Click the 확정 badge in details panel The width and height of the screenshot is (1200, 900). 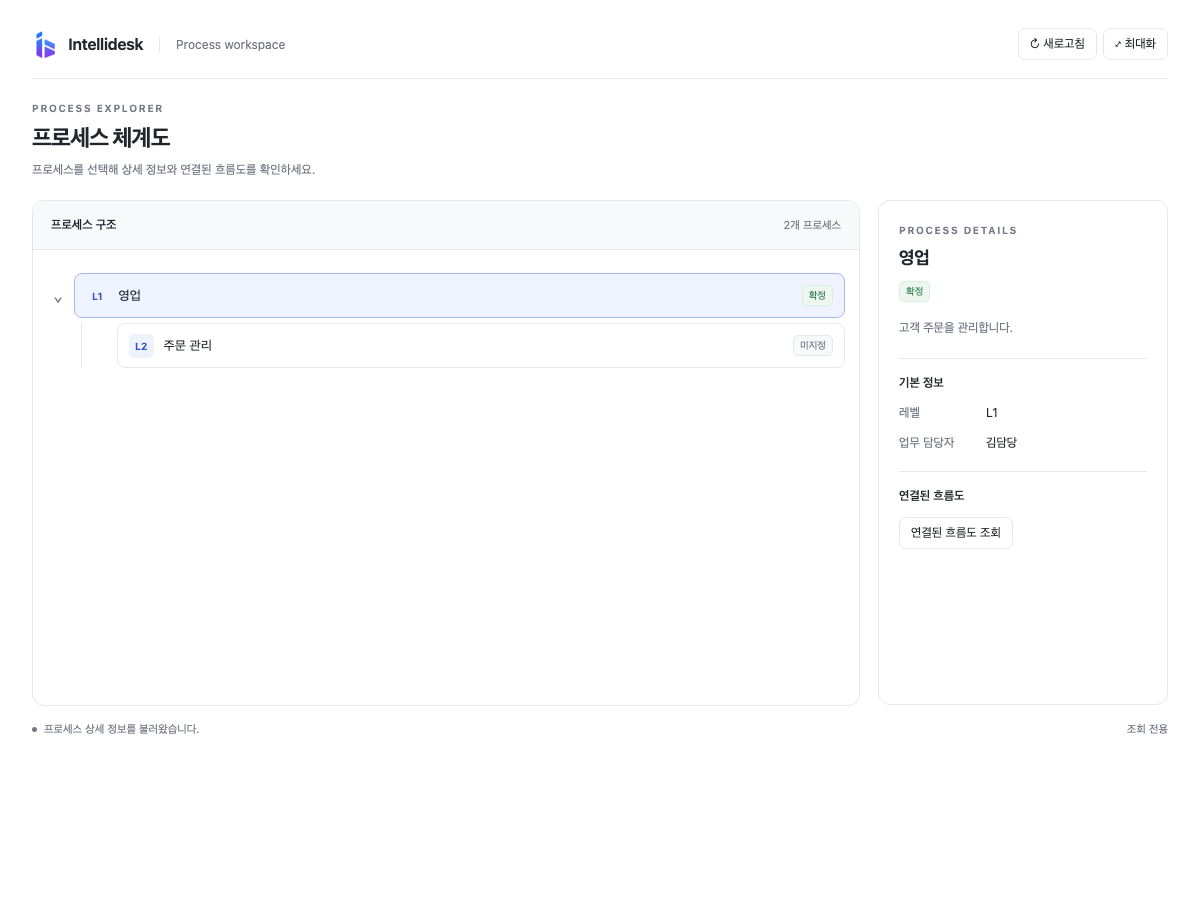pyautogui.click(x=914, y=291)
